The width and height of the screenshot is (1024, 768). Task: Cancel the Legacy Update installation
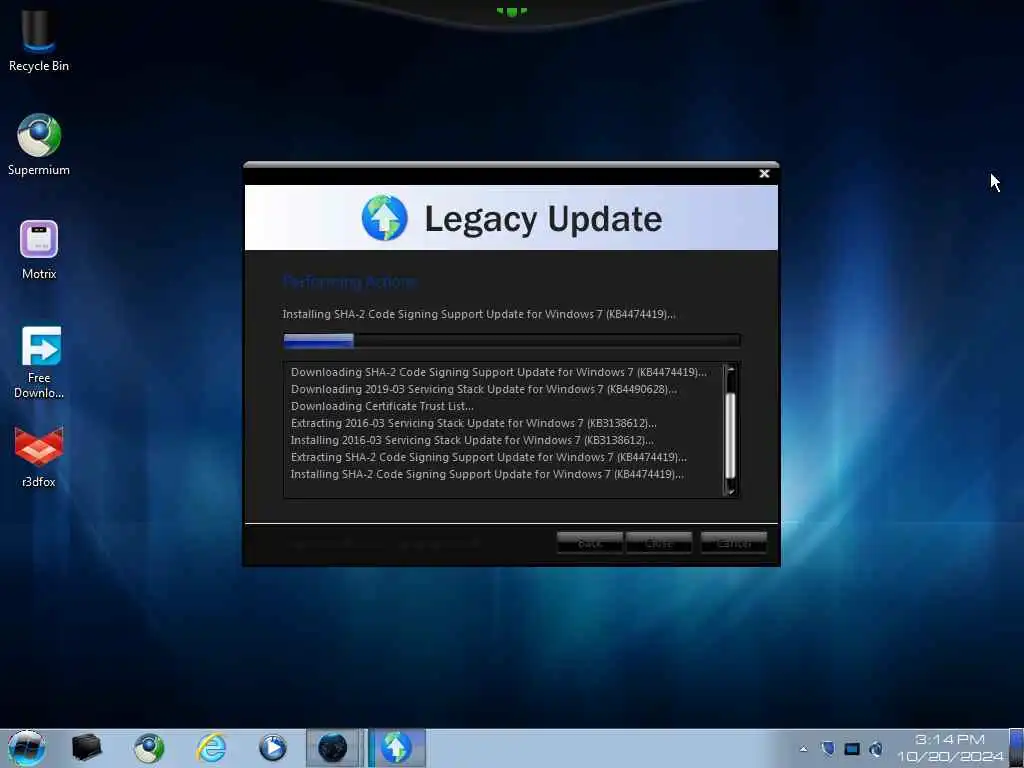[734, 543]
